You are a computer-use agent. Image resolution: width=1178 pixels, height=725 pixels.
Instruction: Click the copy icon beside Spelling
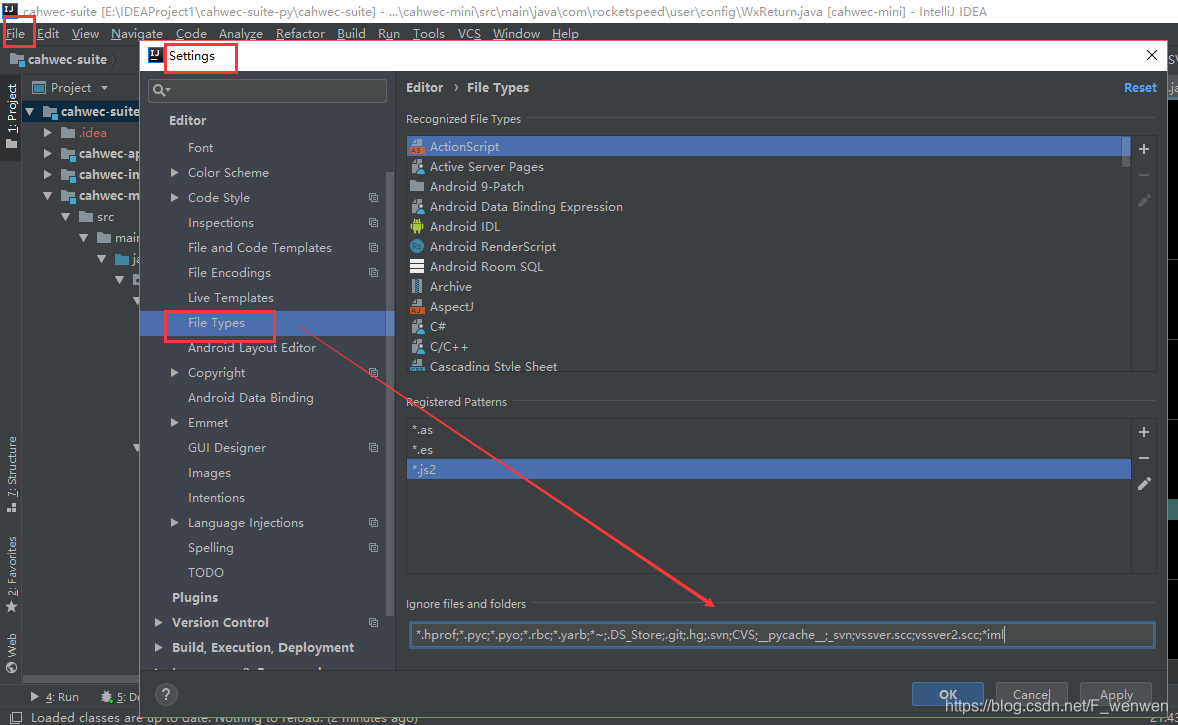(x=373, y=548)
